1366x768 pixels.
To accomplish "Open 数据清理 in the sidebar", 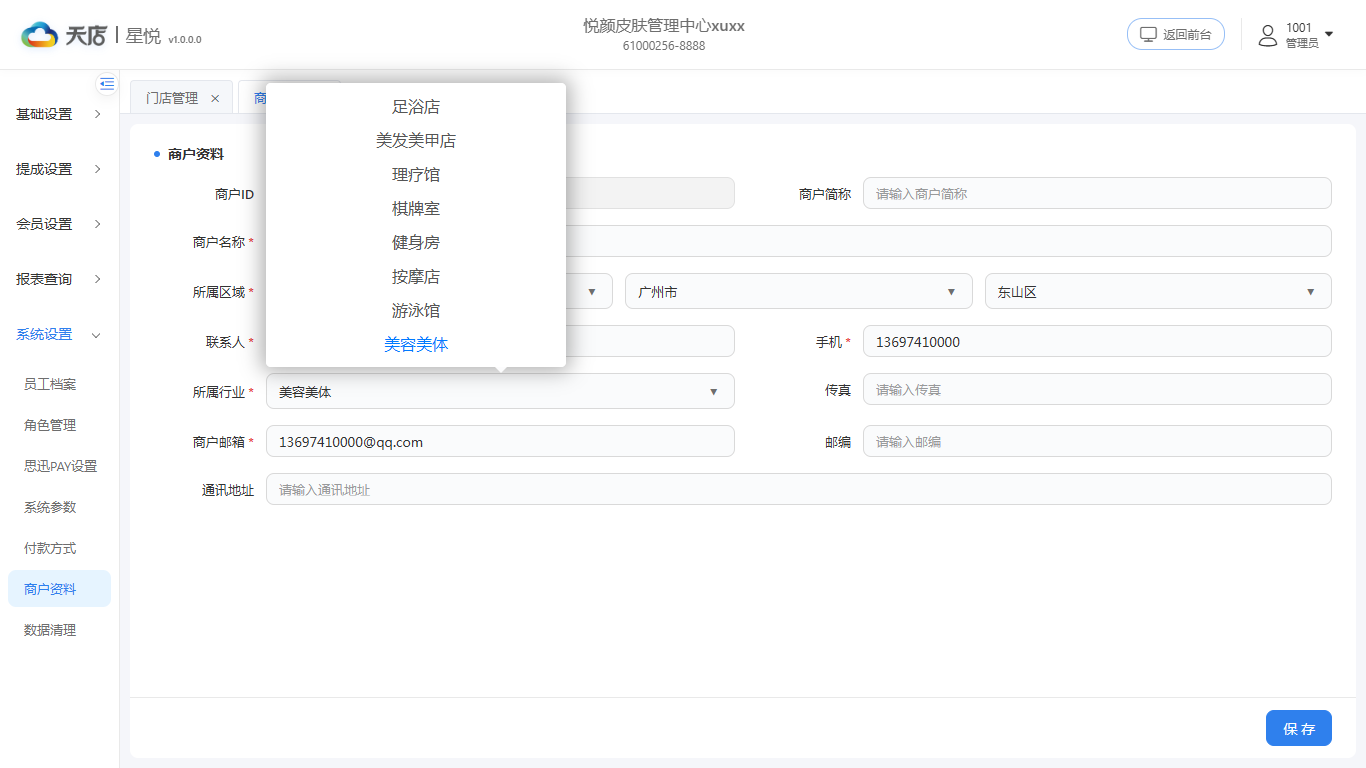I will [x=59, y=630].
